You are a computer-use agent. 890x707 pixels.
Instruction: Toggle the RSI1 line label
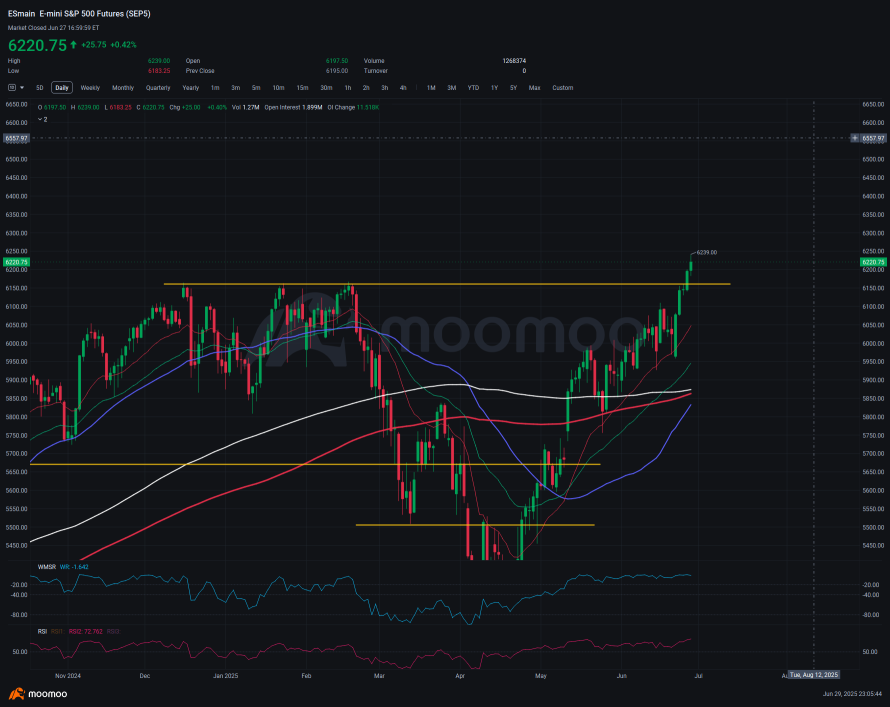[57, 631]
